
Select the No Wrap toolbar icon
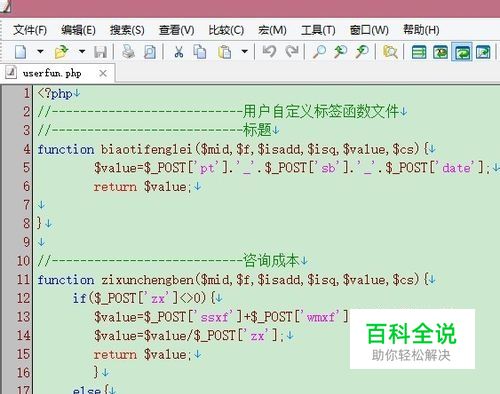[419, 52]
